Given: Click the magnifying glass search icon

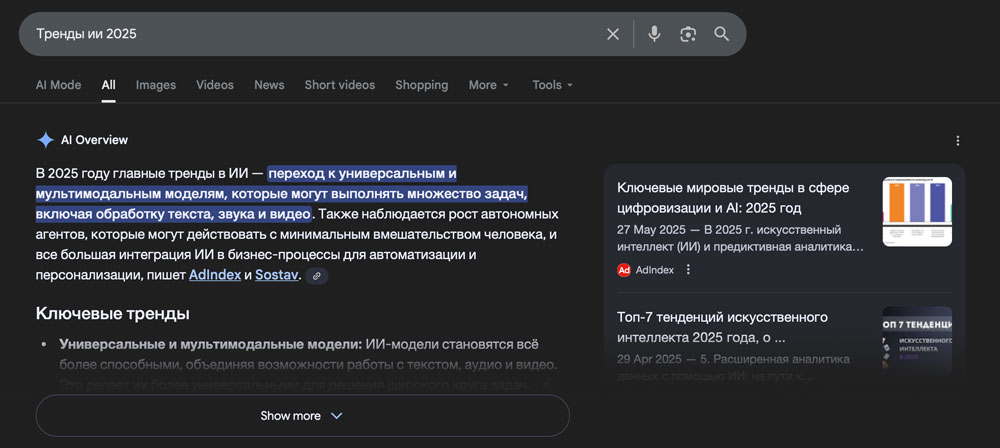Looking at the screenshot, I should (722, 34).
